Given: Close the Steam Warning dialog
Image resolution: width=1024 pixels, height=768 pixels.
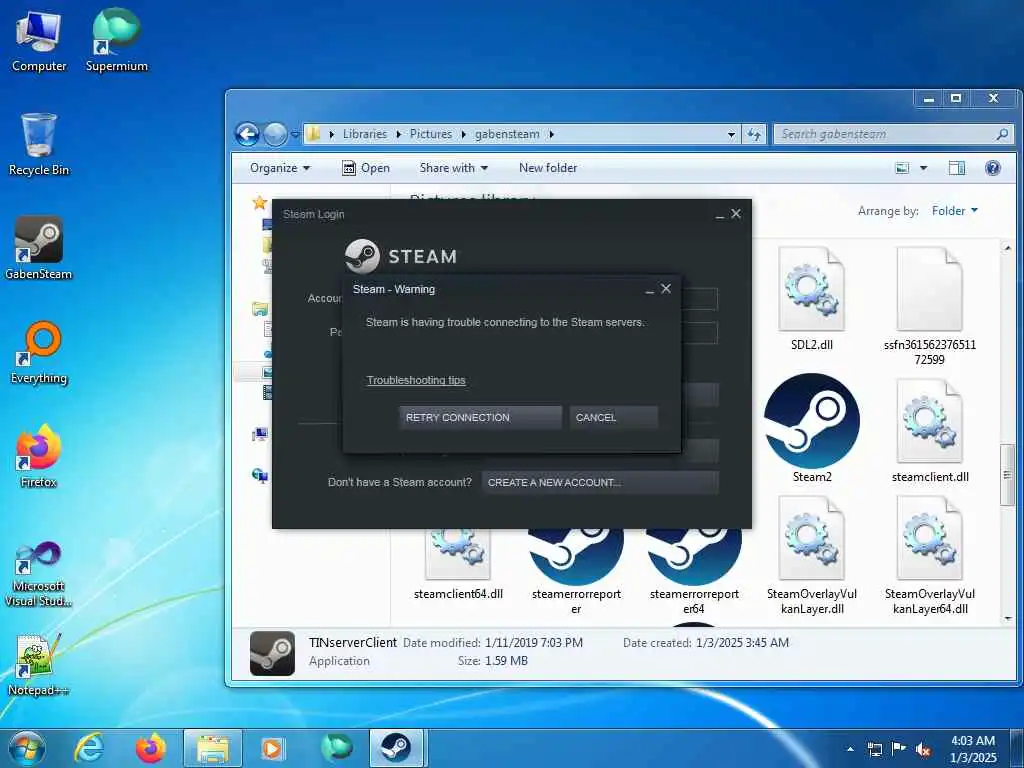Looking at the screenshot, I should pos(666,289).
